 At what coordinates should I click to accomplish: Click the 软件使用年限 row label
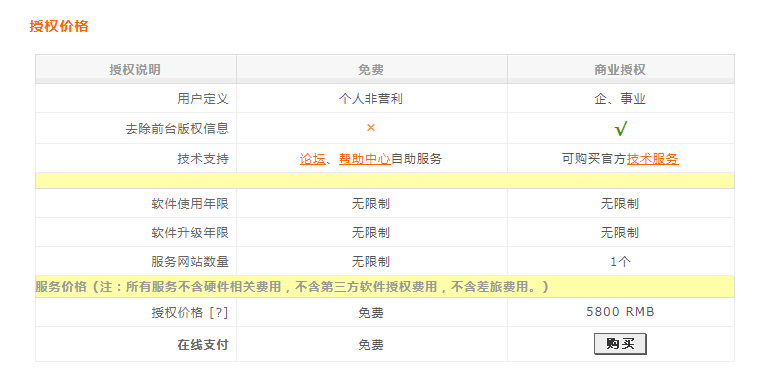(190, 204)
